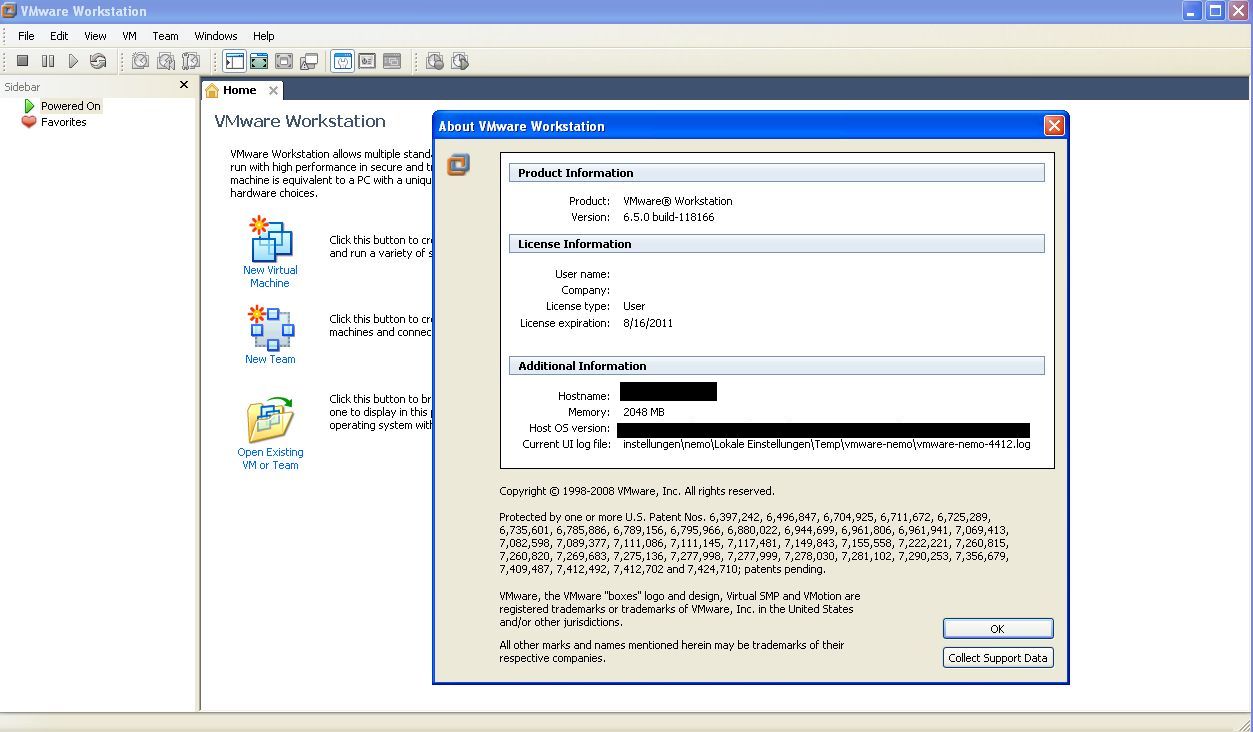Open the Team menu
This screenshot has height=732, width=1253.
[x=165, y=36]
